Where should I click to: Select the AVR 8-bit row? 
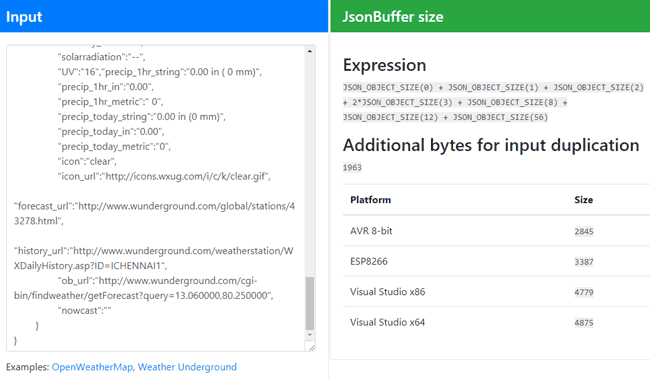pyautogui.click(x=496, y=231)
